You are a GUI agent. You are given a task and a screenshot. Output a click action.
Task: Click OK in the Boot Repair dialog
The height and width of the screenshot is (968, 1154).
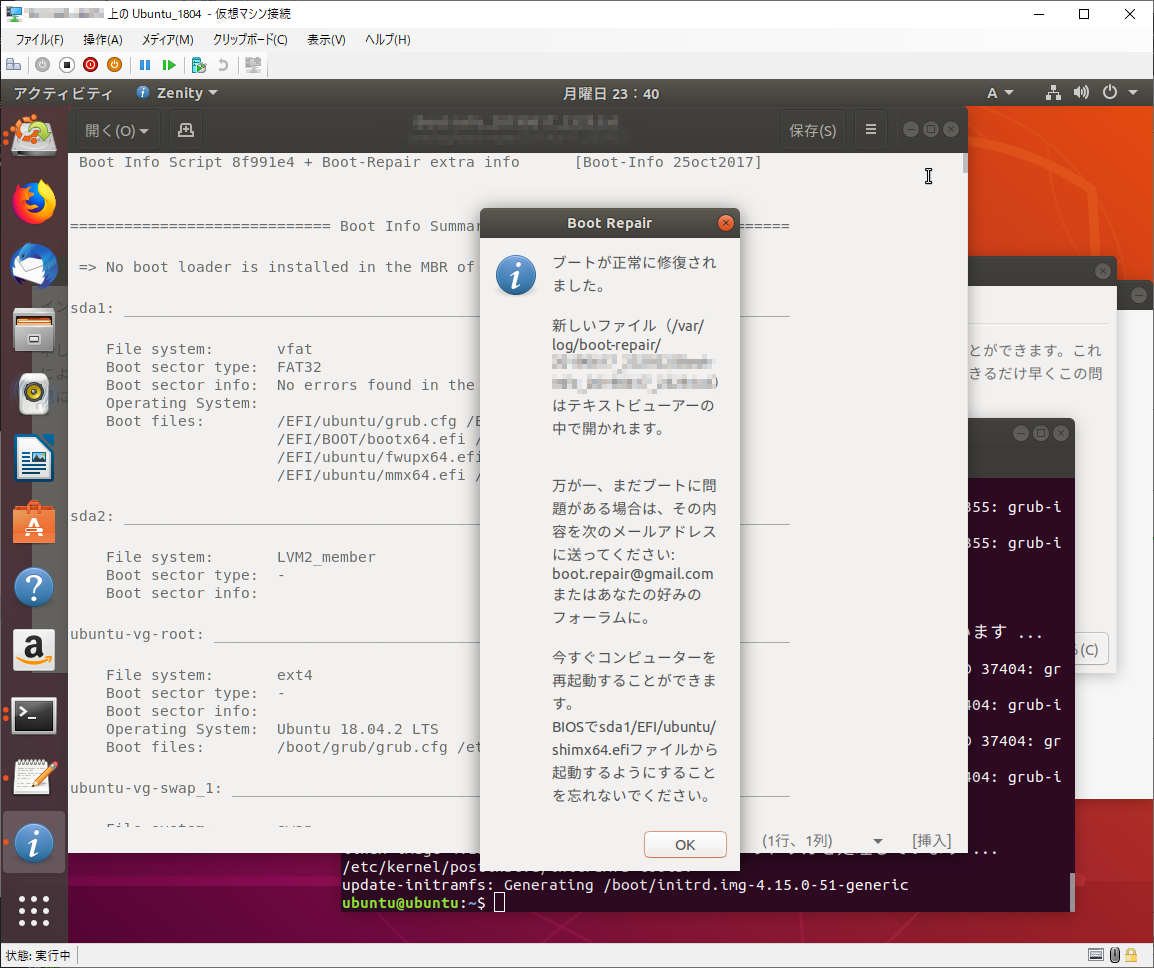click(685, 844)
